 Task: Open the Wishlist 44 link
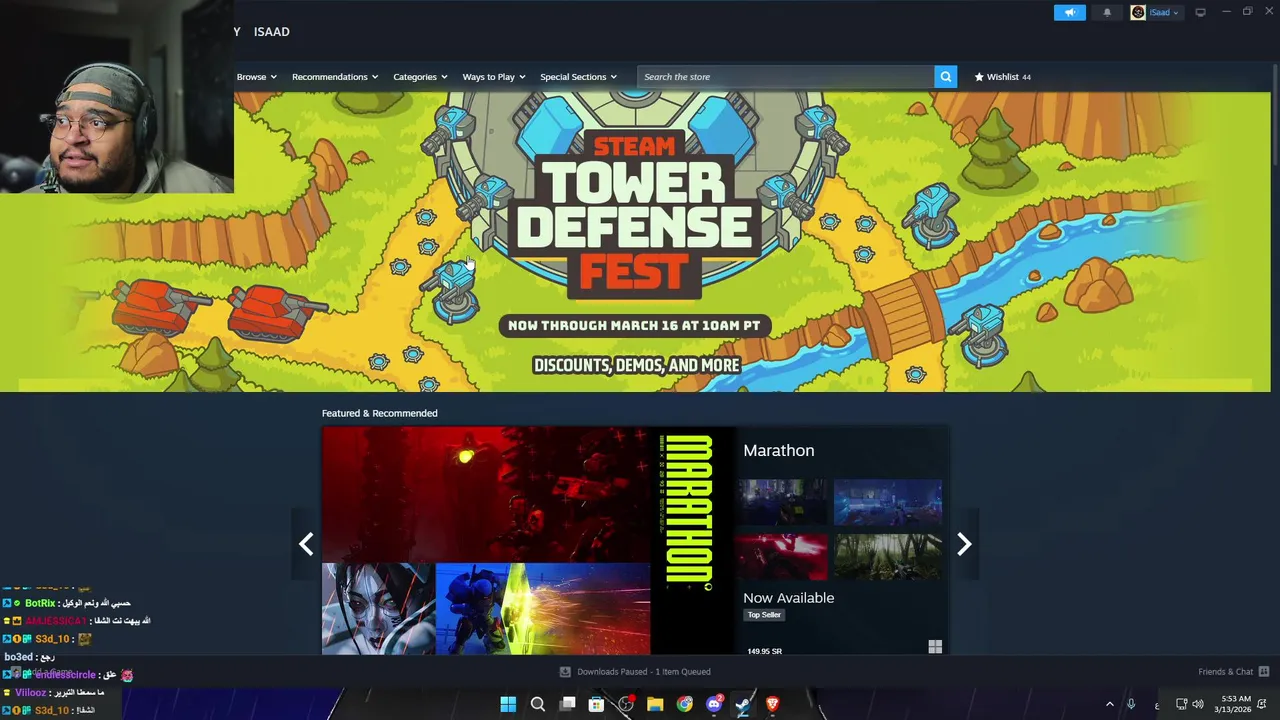[x=1003, y=77]
